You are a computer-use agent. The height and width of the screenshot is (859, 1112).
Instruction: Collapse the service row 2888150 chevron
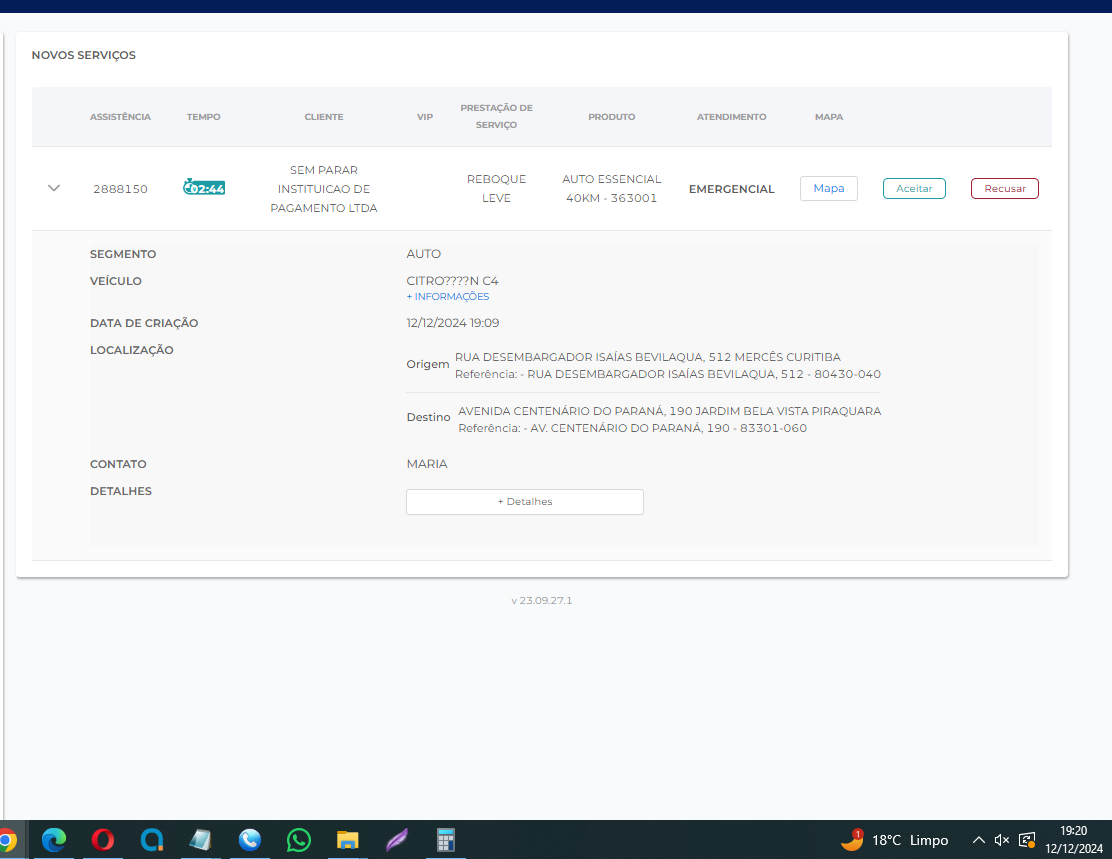54,188
